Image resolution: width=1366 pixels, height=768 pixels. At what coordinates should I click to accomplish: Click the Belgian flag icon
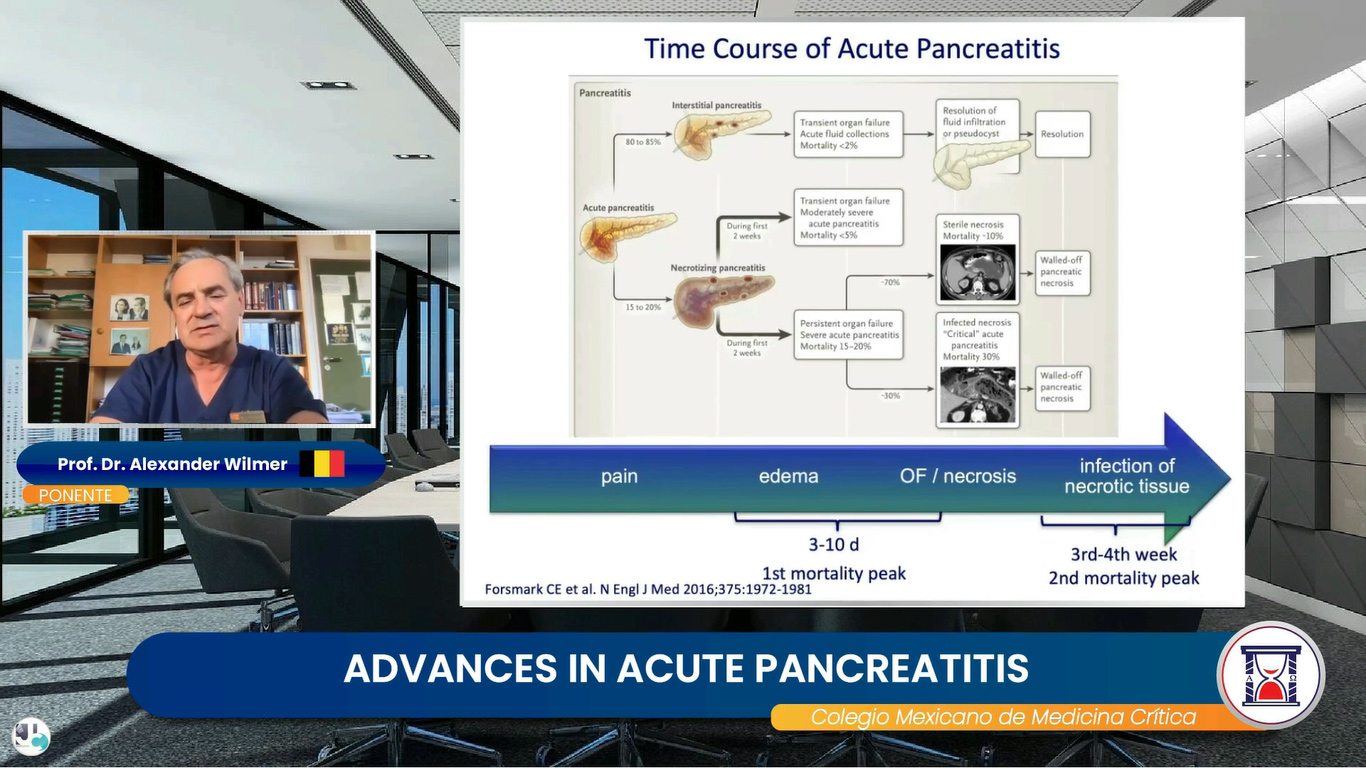pos(322,463)
